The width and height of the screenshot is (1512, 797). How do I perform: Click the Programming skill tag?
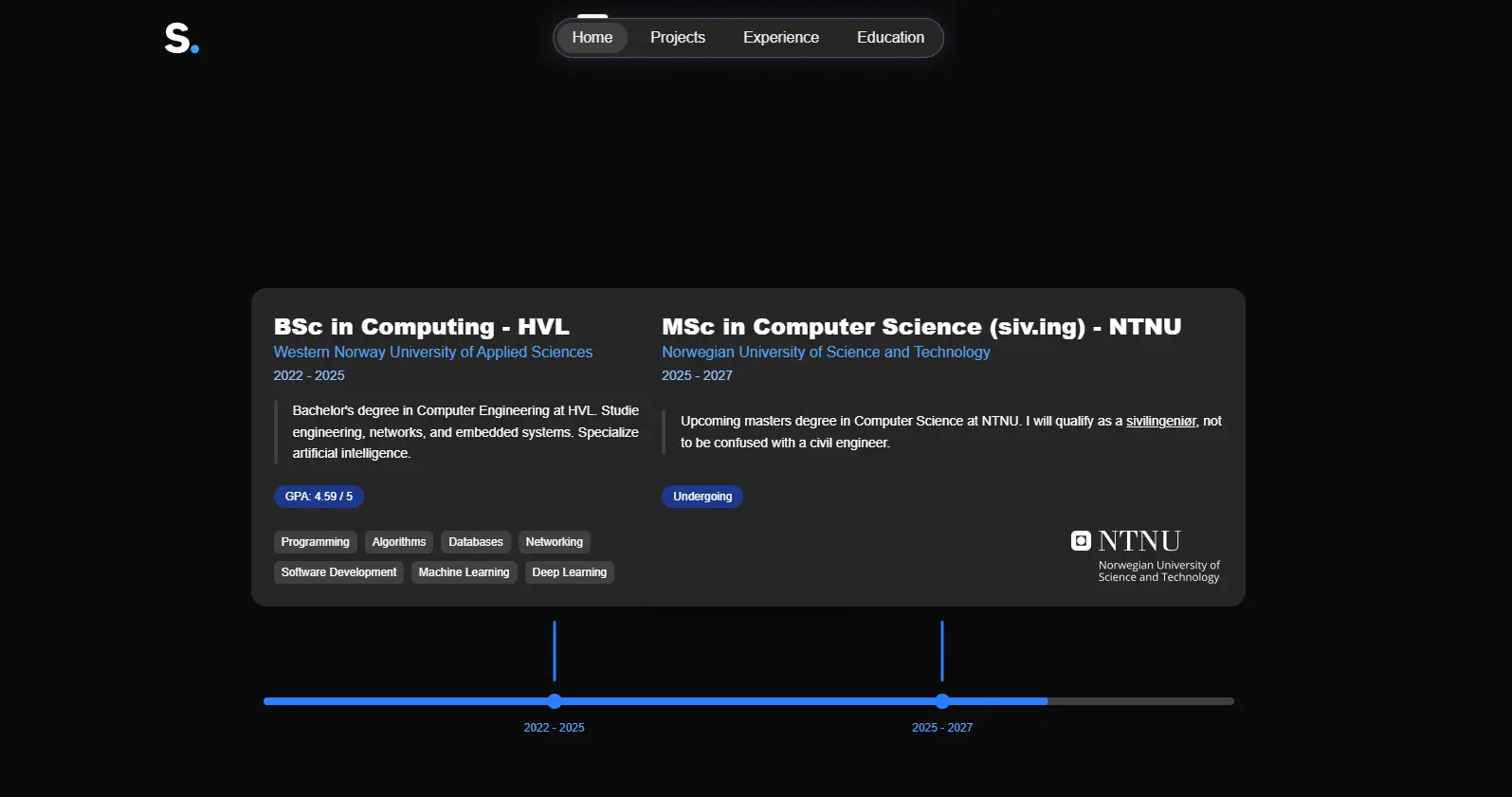(316, 542)
